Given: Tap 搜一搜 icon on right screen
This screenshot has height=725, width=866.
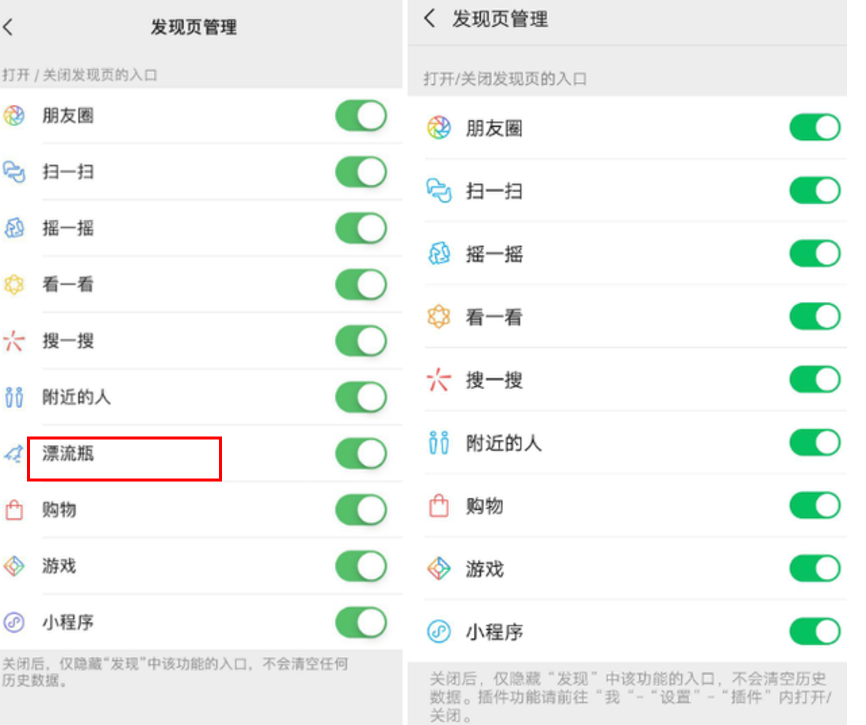Looking at the screenshot, I should [439, 380].
